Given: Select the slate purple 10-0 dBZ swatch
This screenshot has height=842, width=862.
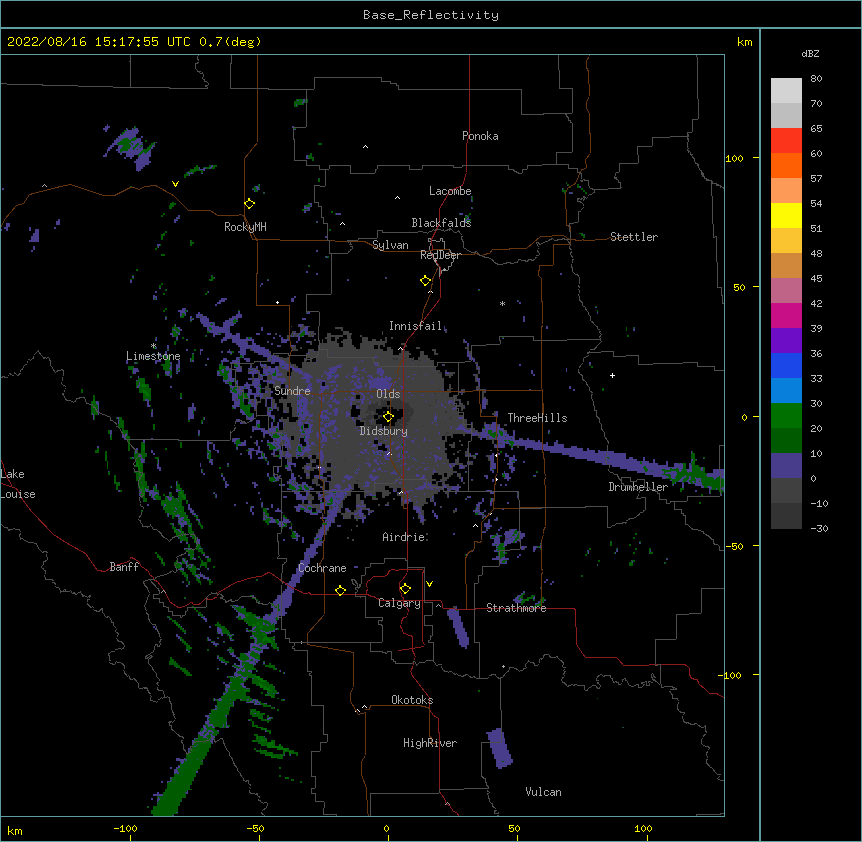Looking at the screenshot, I should (x=786, y=466).
